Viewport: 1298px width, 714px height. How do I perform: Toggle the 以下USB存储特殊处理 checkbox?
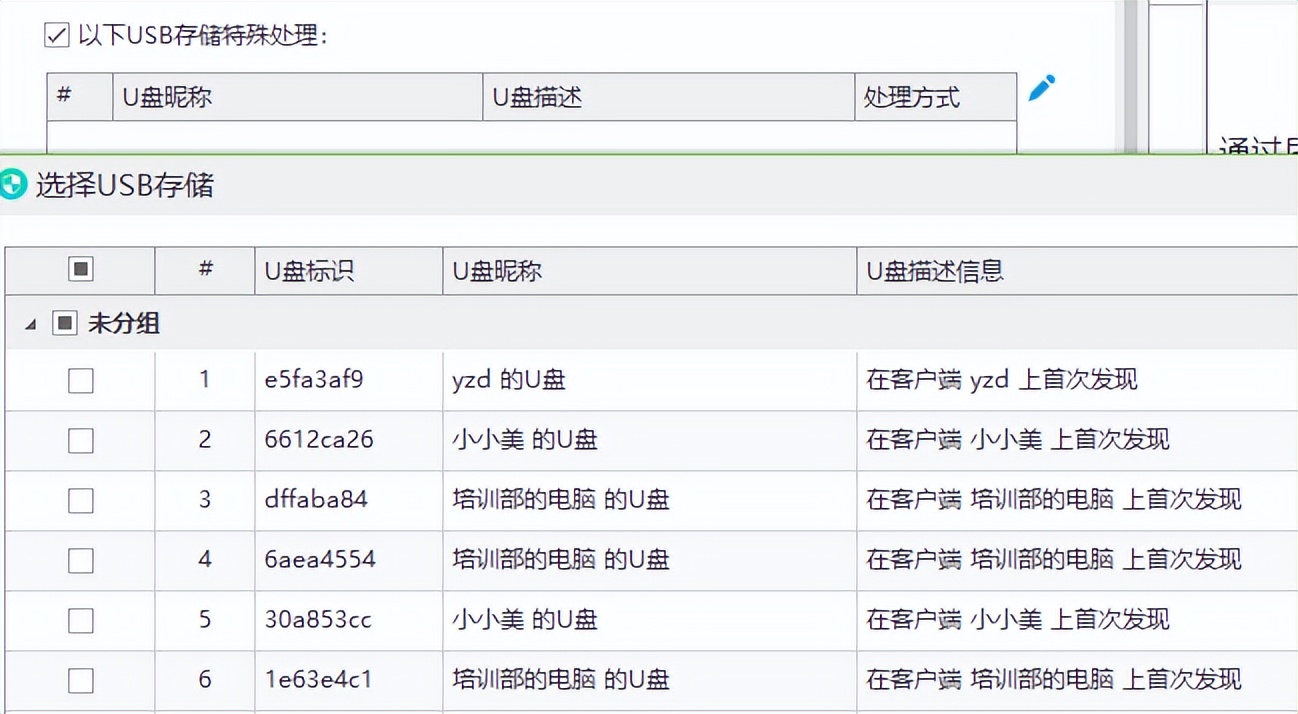[x=55, y=35]
